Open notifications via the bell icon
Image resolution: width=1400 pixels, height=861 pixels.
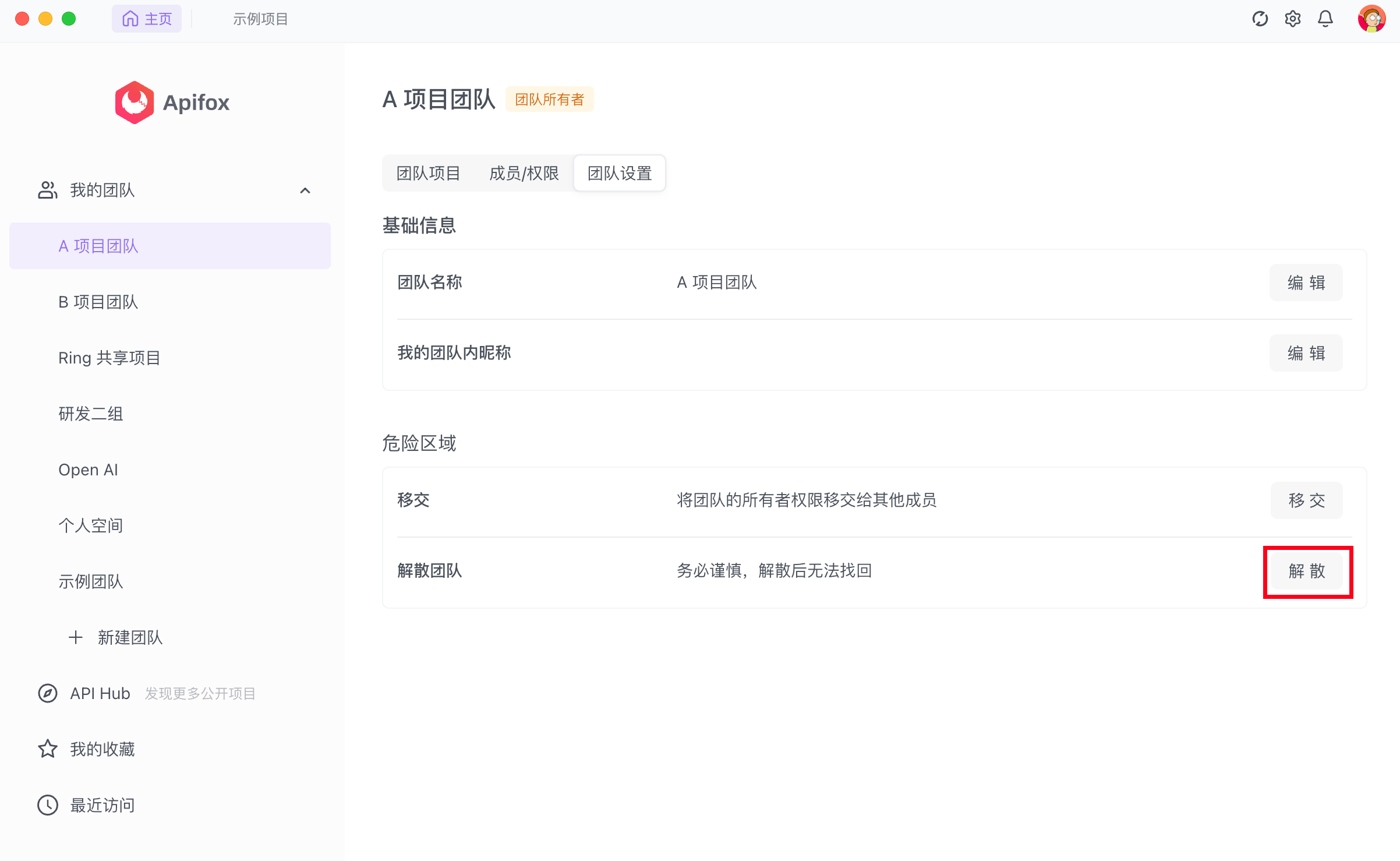pyautogui.click(x=1325, y=19)
